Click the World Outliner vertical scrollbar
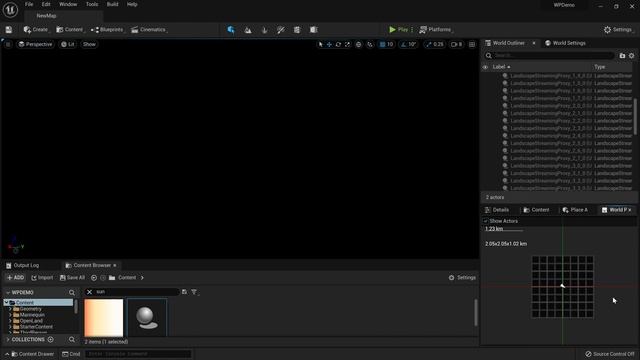 pyautogui.click(x=636, y=116)
